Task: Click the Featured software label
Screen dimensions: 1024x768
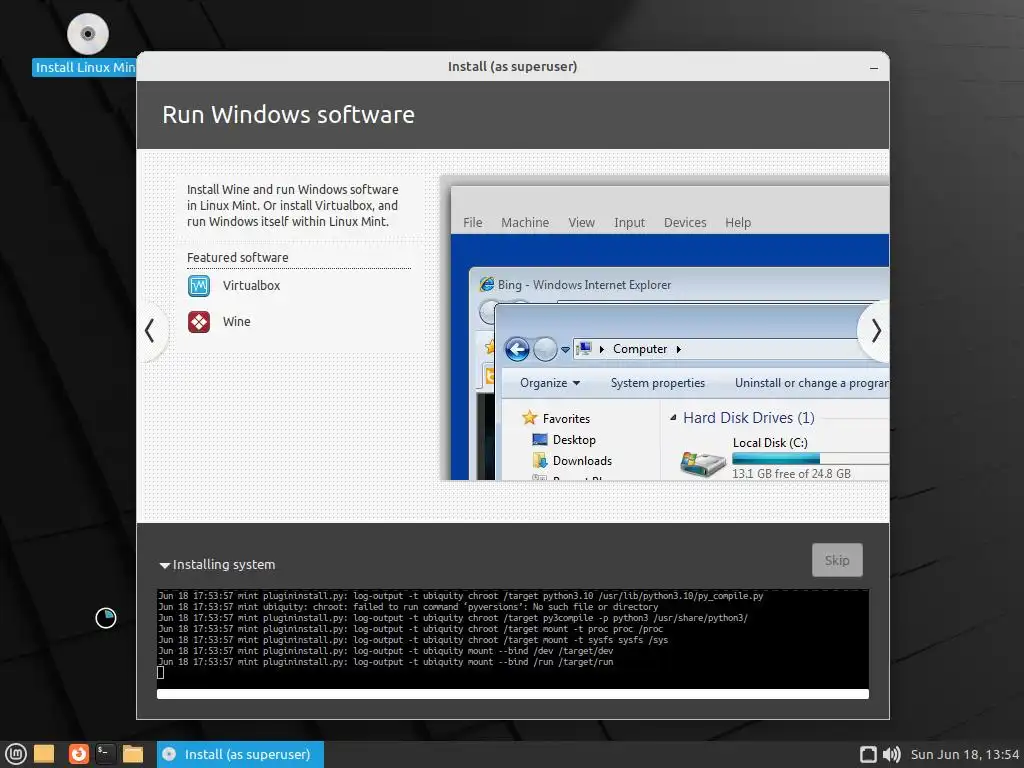Action: tap(238, 258)
